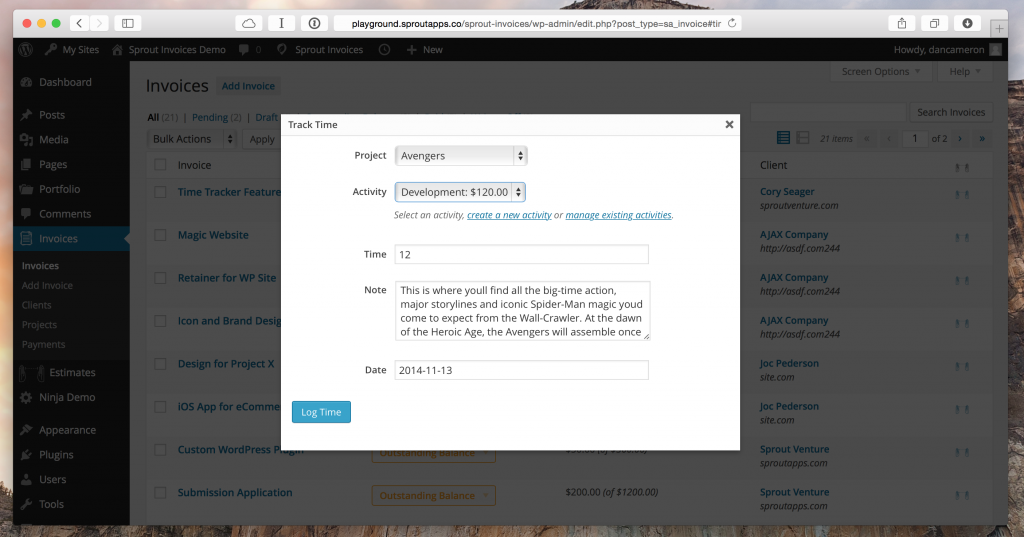Open Safari downloads icon
Screen dimensions: 1024x537
click(x=967, y=24)
